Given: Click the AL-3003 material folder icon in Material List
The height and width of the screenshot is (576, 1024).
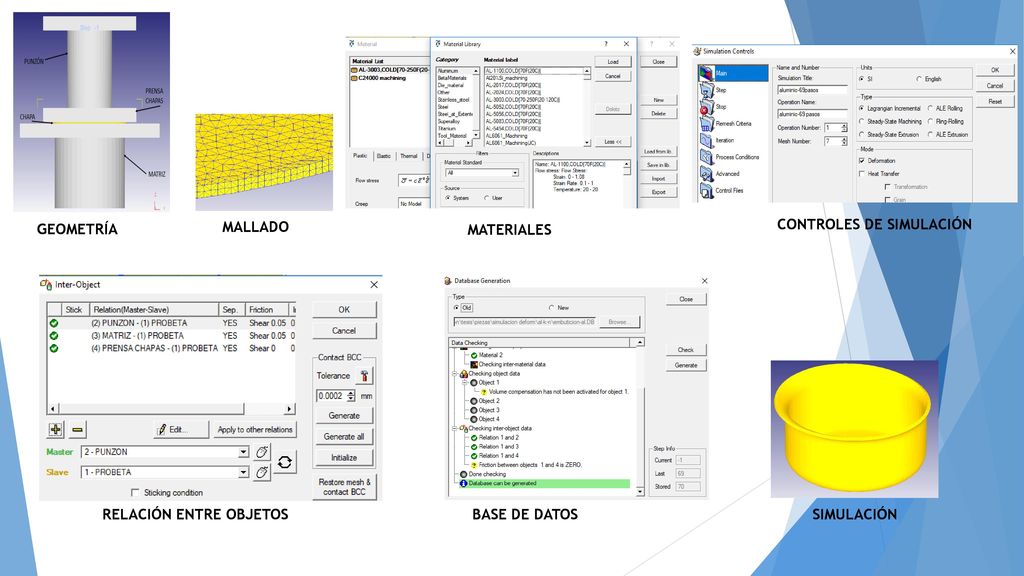Looking at the screenshot, I should click(x=354, y=70).
